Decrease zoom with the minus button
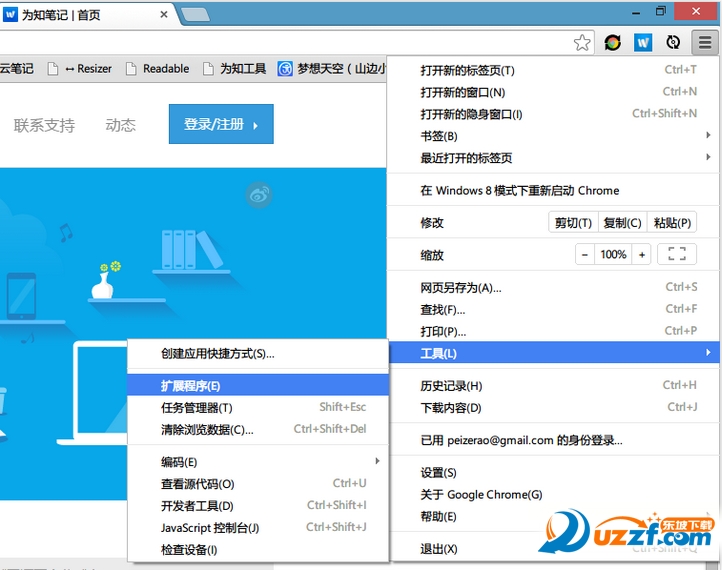 585,254
